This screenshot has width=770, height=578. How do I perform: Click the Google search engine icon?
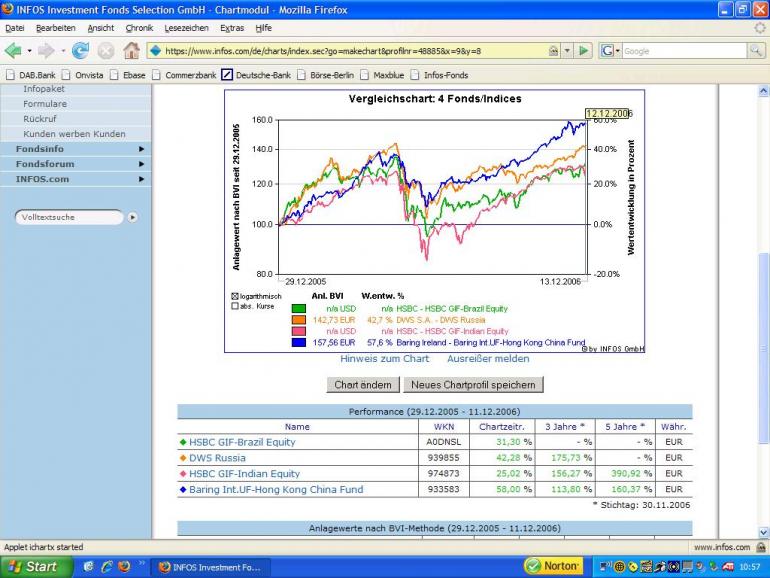[x=607, y=51]
